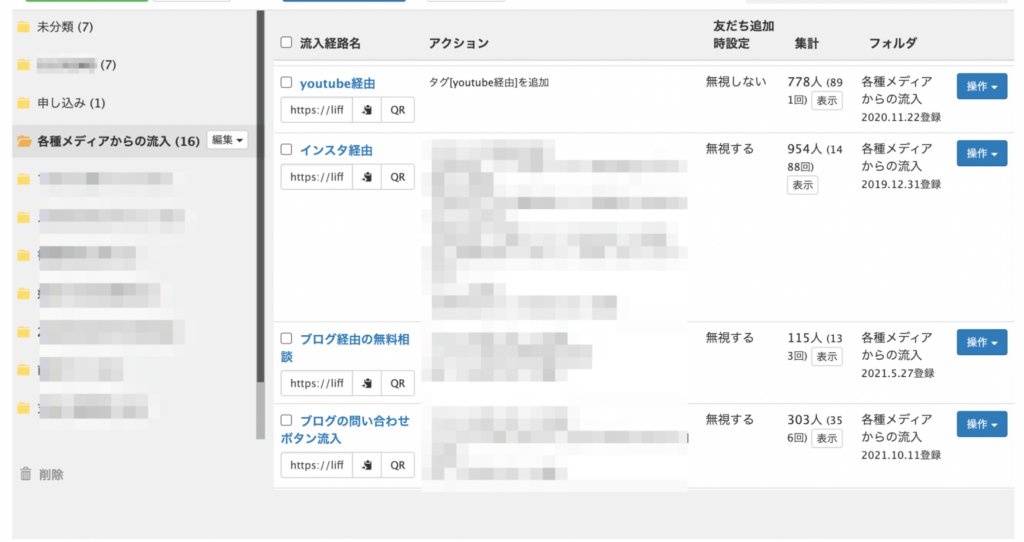Open QR code for youtube経由
The height and width of the screenshot is (542, 1024).
pyautogui.click(x=397, y=110)
